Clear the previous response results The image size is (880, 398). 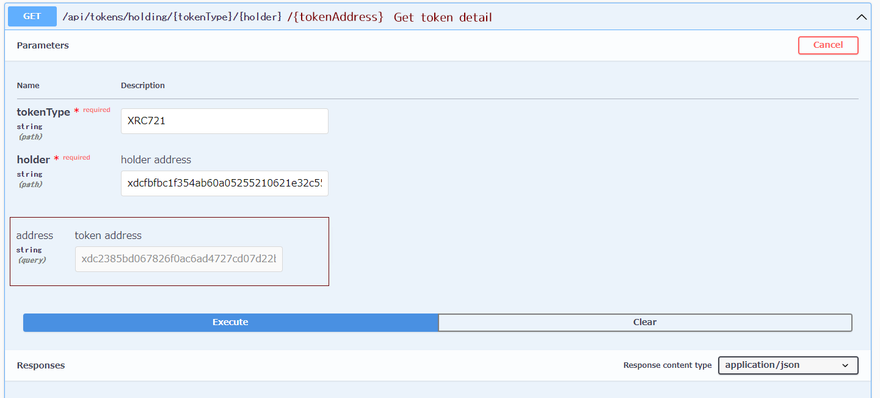[645, 322]
